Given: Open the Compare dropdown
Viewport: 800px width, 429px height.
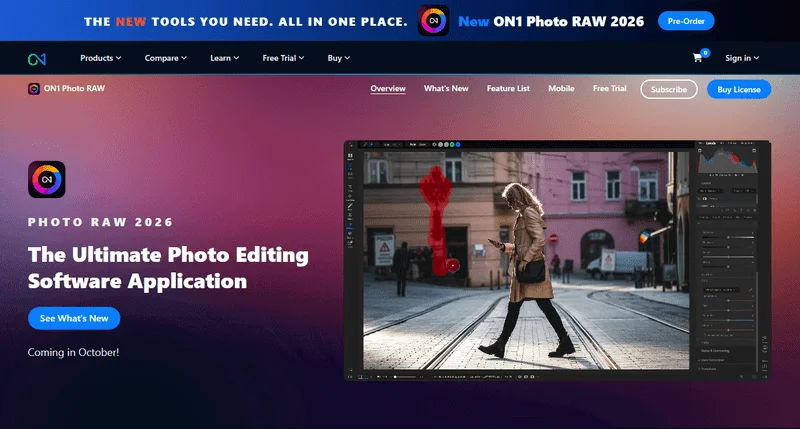Looking at the screenshot, I should pos(165,58).
